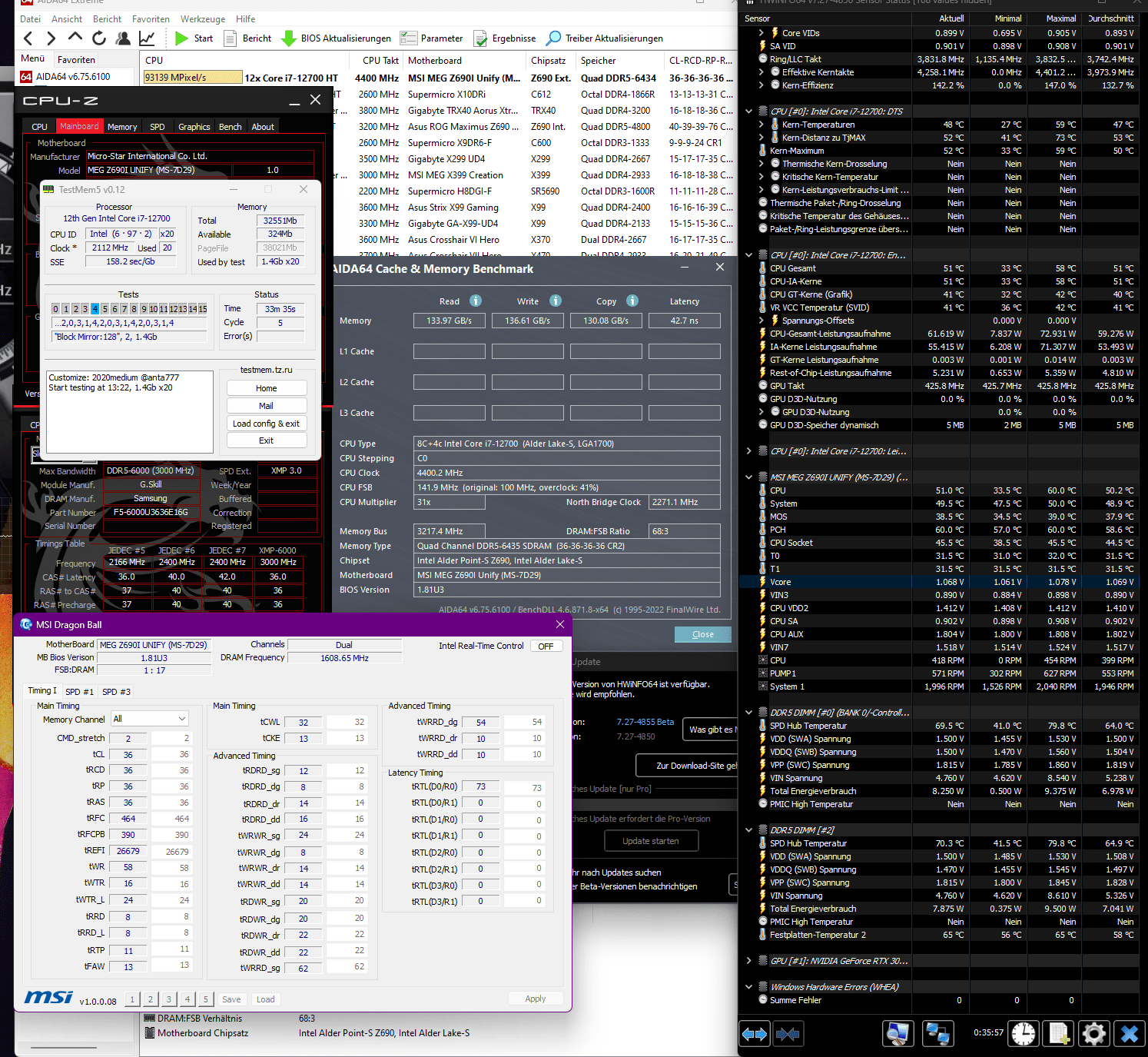Click Mail button in TestMem5
Viewport: 1148px width, 1057px height.
point(267,406)
